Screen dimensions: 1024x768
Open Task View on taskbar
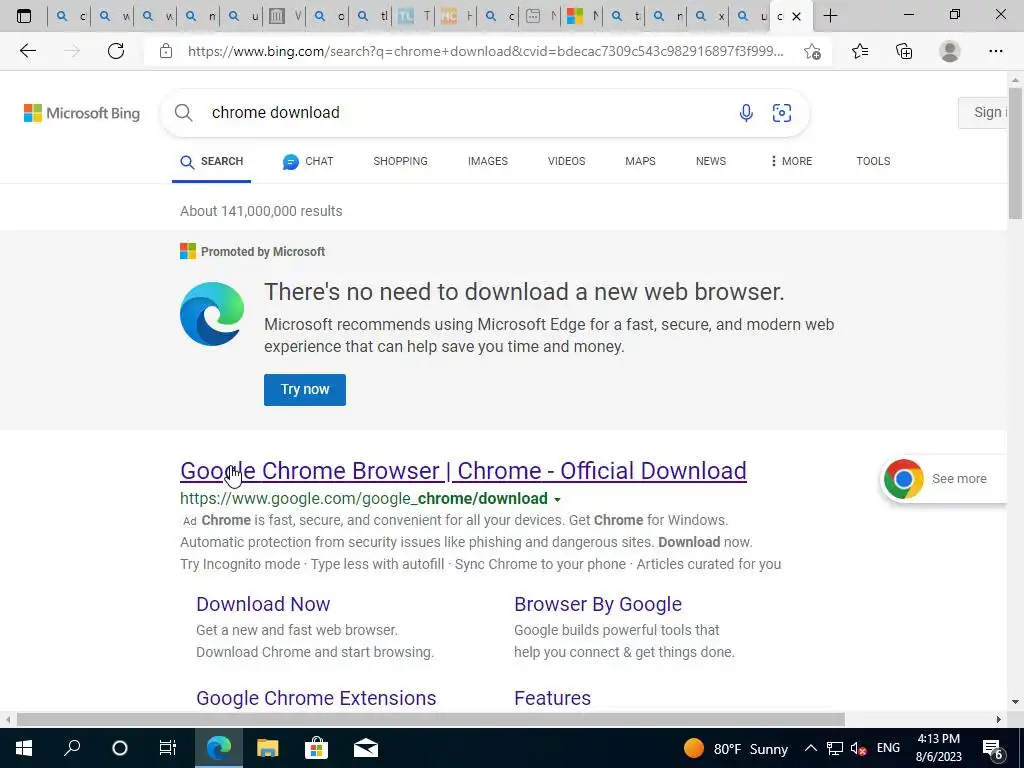(x=168, y=748)
